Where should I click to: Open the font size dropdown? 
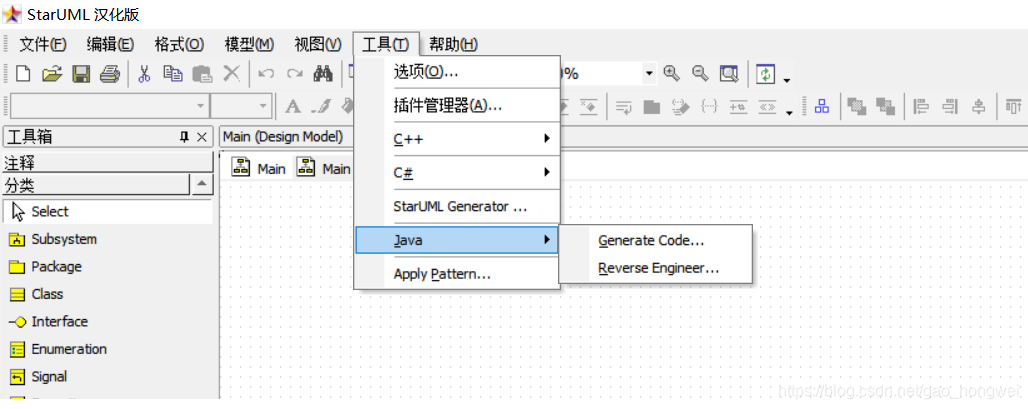pyautogui.click(x=264, y=106)
